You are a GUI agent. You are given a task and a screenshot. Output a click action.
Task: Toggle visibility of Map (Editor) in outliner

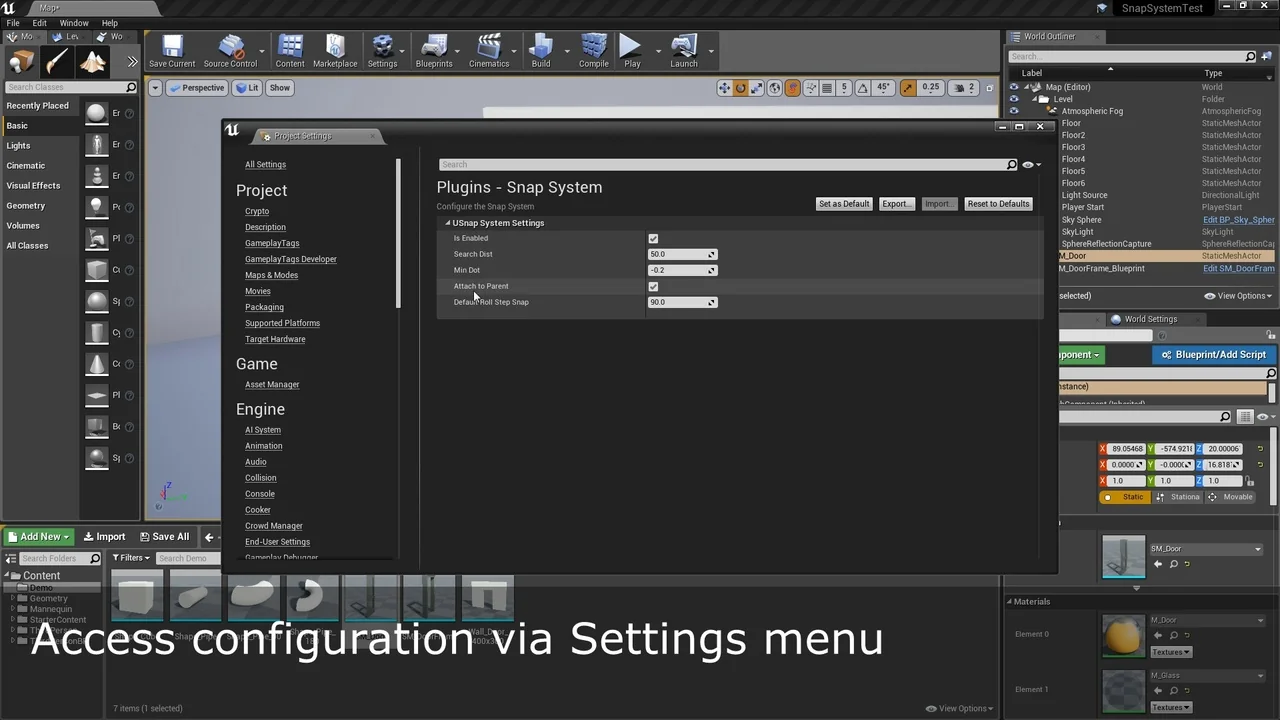[x=1014, y=87]
